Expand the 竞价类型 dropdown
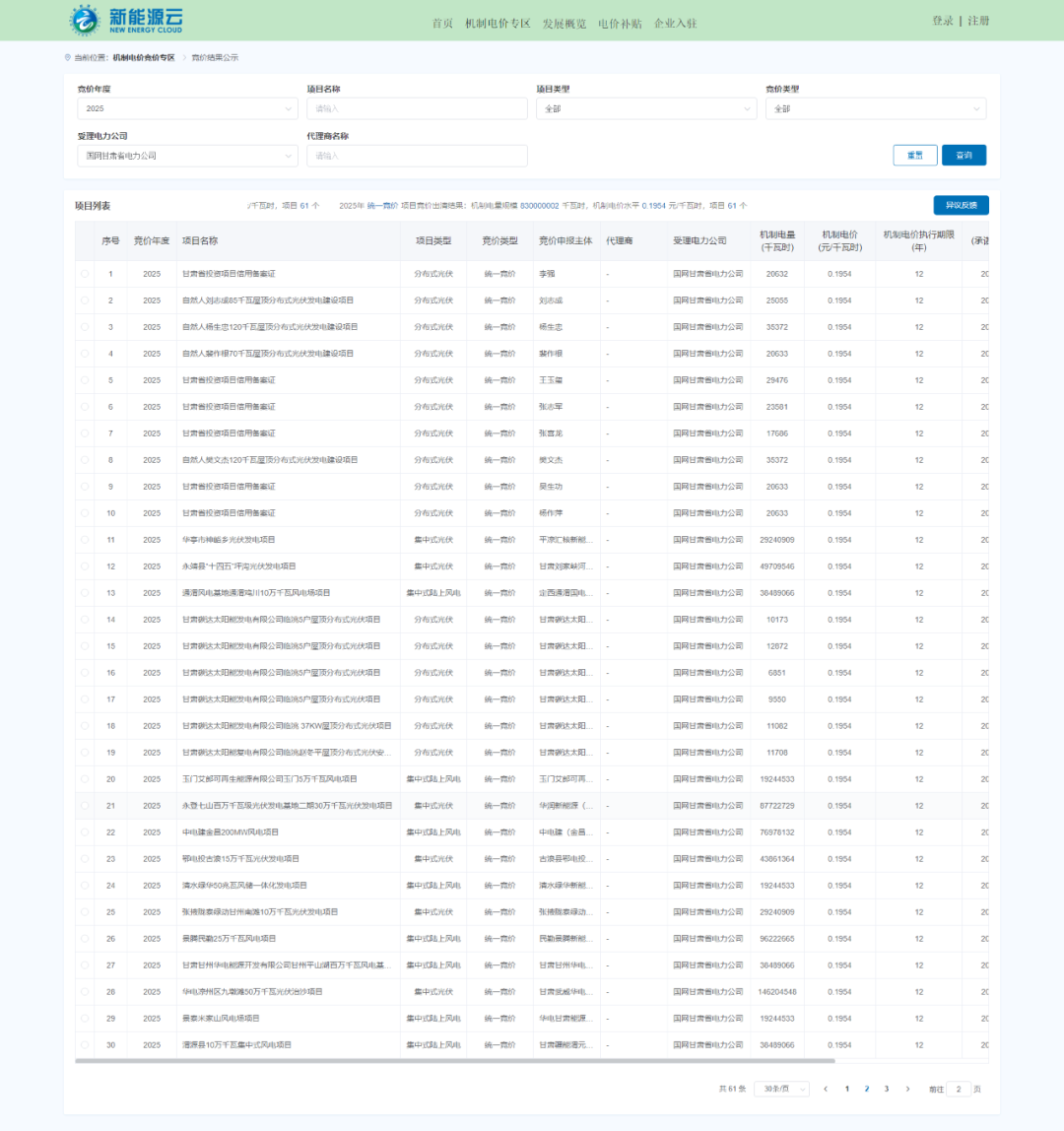The width and height of the screenshot is (1064, 1131). 875,108
